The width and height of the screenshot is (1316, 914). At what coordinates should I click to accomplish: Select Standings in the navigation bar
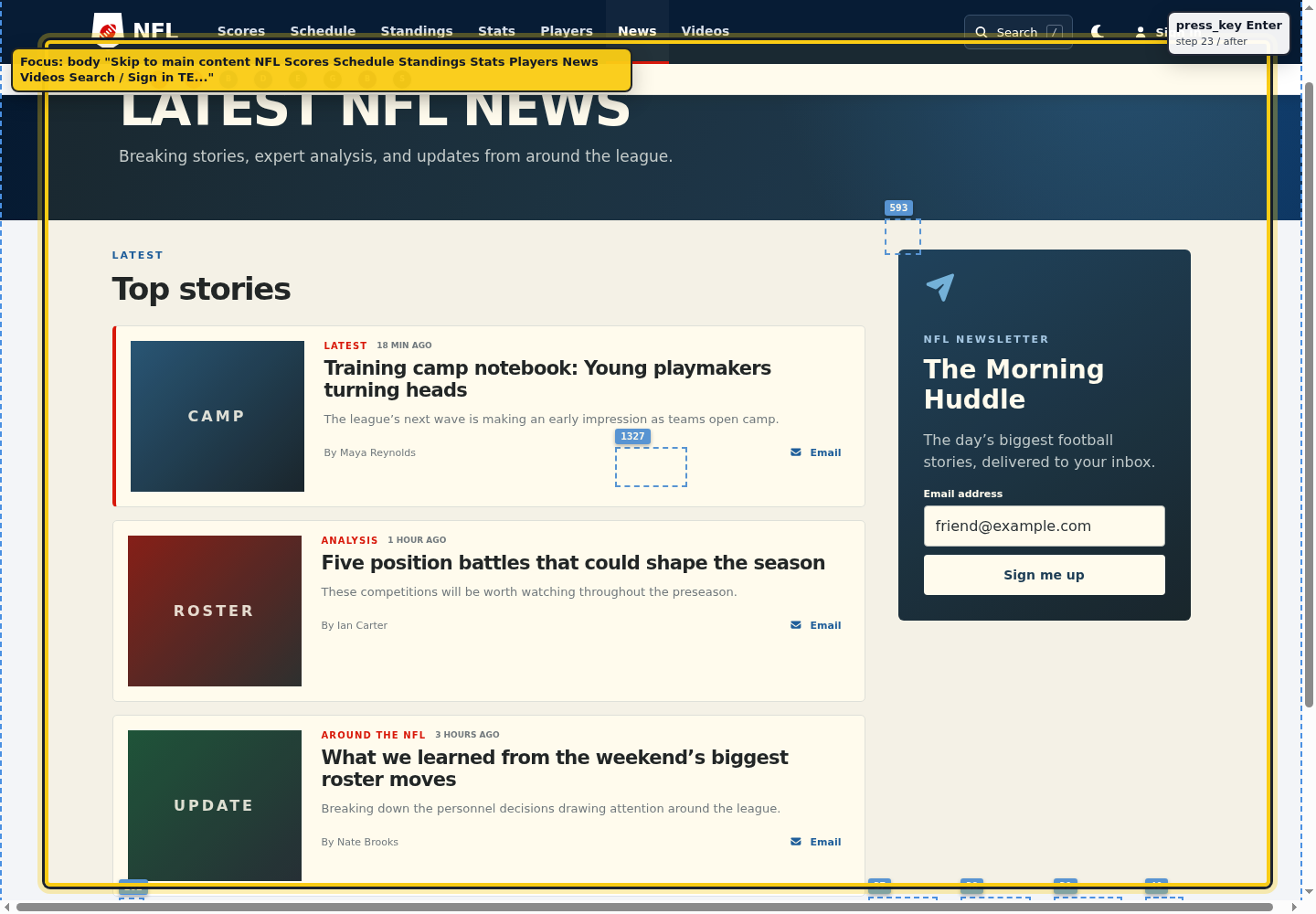[417, 31]
